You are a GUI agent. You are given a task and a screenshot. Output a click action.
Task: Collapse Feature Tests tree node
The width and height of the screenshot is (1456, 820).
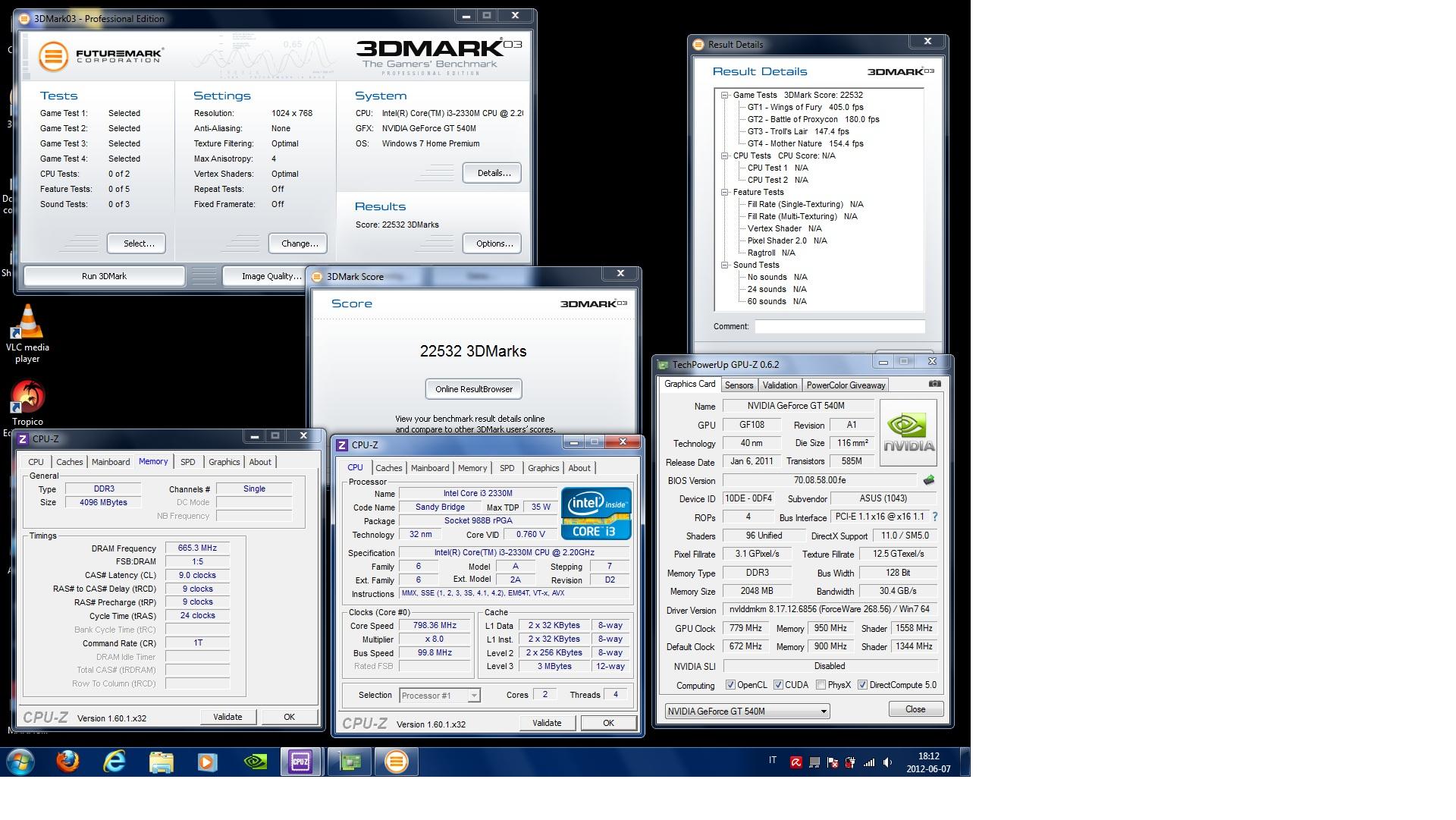725,192
